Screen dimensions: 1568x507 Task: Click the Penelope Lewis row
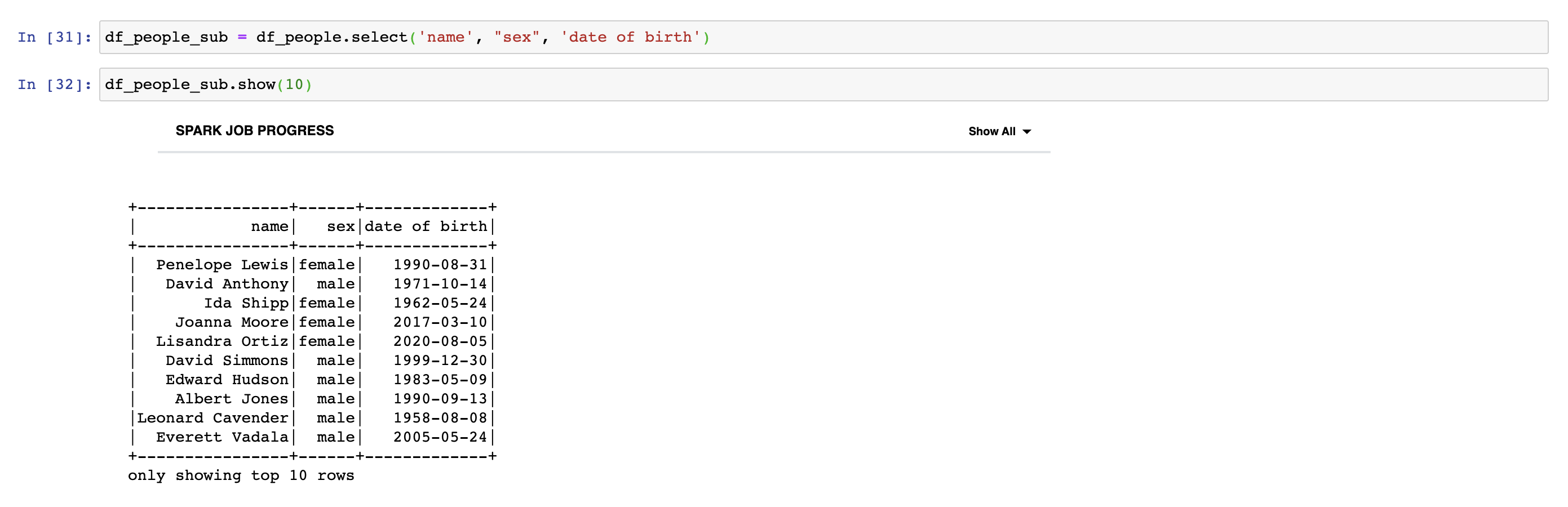coord(312,265)
